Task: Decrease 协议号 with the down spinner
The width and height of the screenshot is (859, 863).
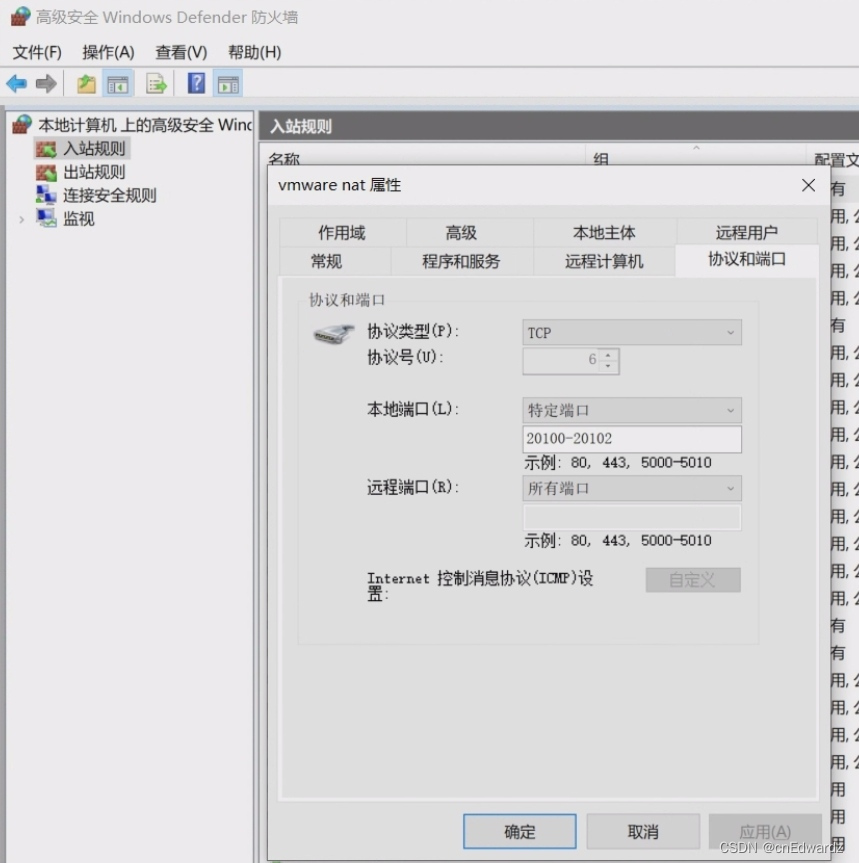Action: (608, 367)
